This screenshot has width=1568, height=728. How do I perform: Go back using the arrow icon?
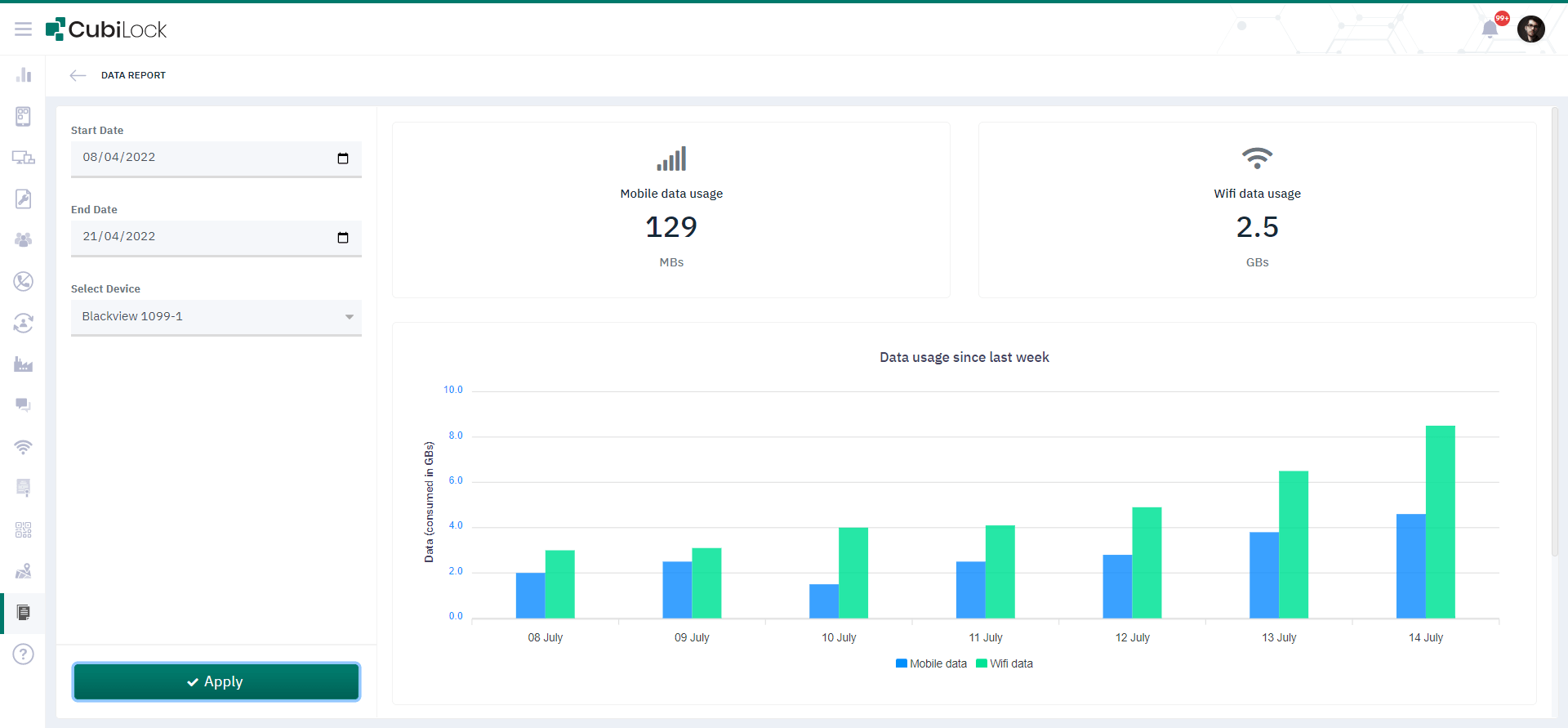[78, 75]
